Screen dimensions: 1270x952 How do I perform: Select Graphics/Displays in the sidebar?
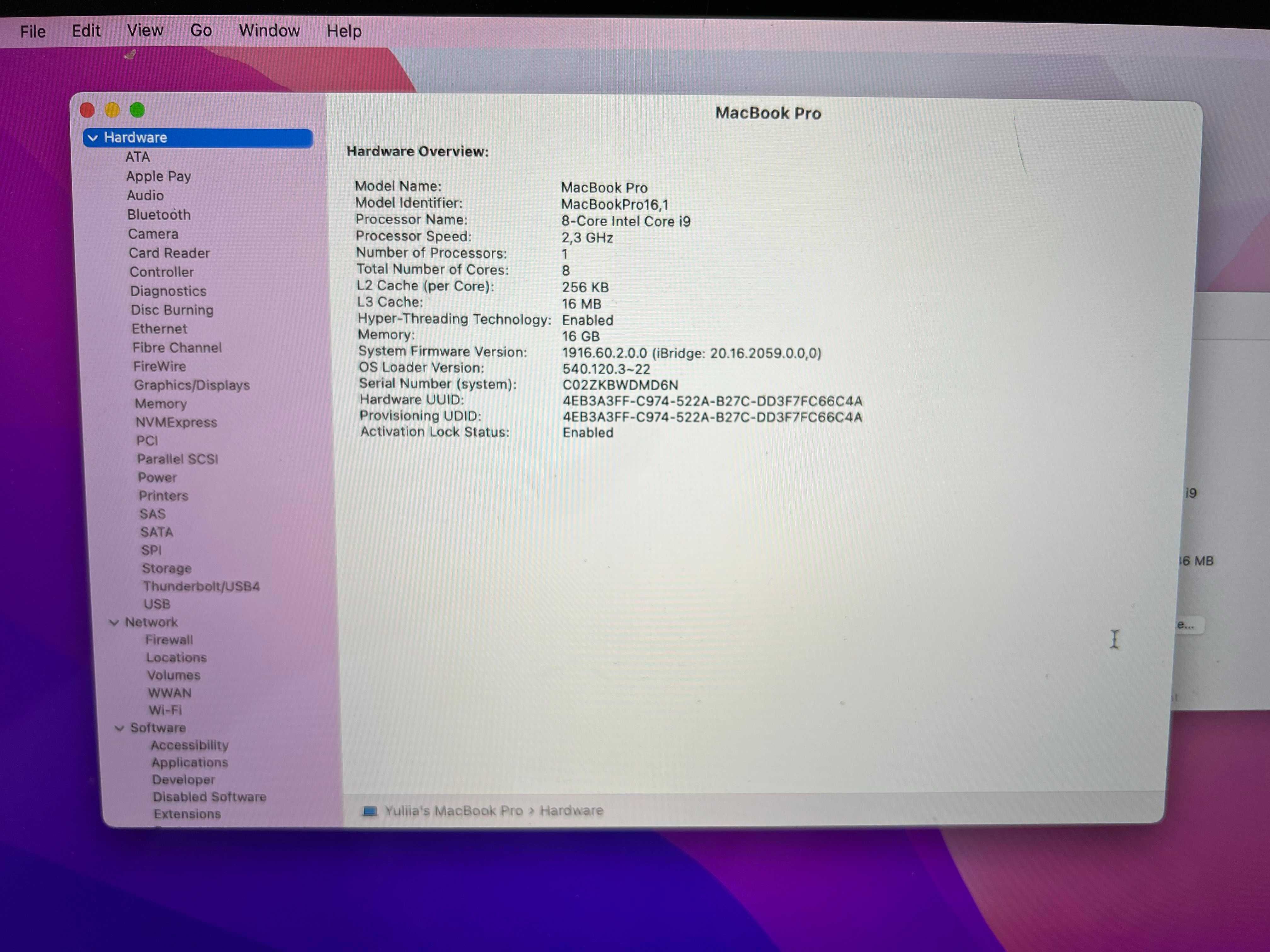point(192,385)
